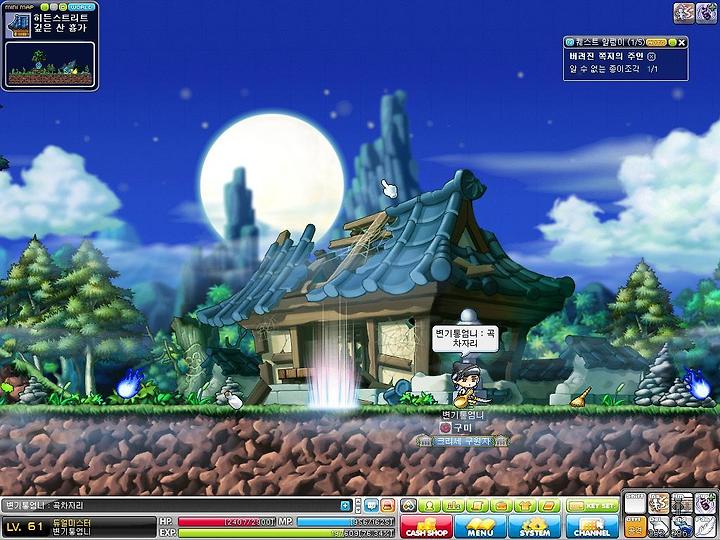Click the blue chat speech bubble icon

[x=371, y=506]
